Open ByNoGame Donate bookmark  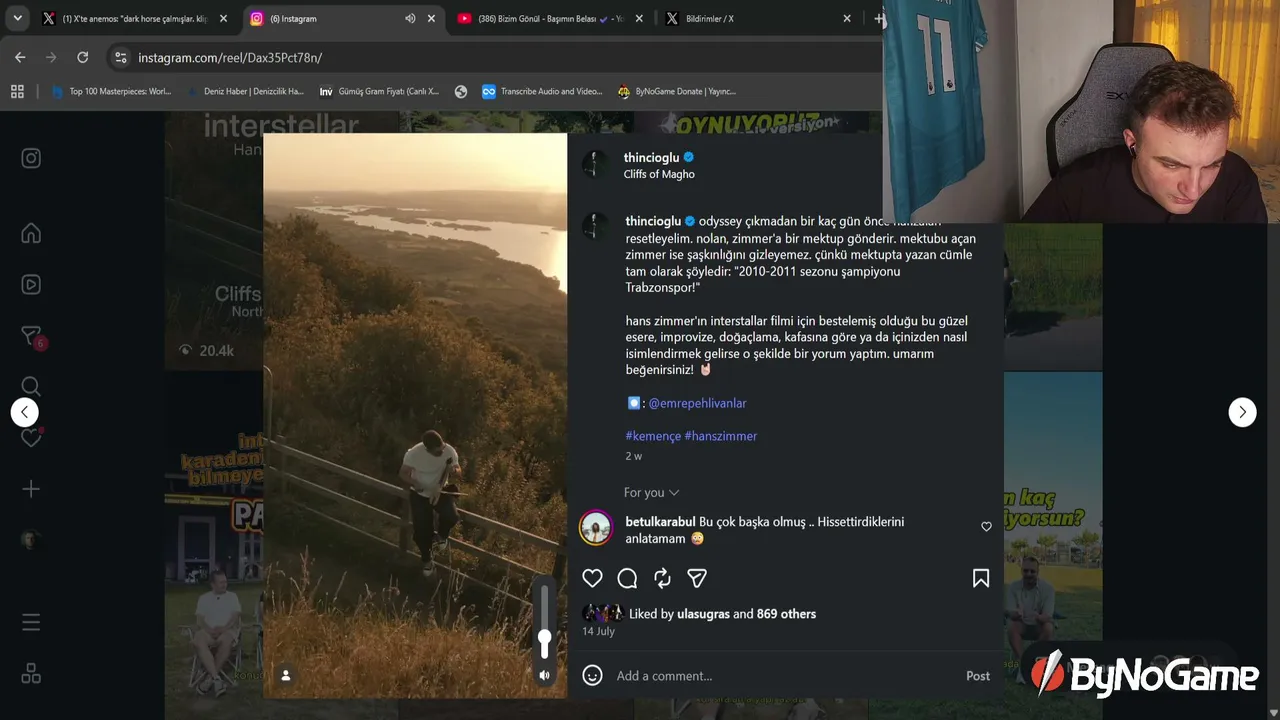[x=677, y=91]
